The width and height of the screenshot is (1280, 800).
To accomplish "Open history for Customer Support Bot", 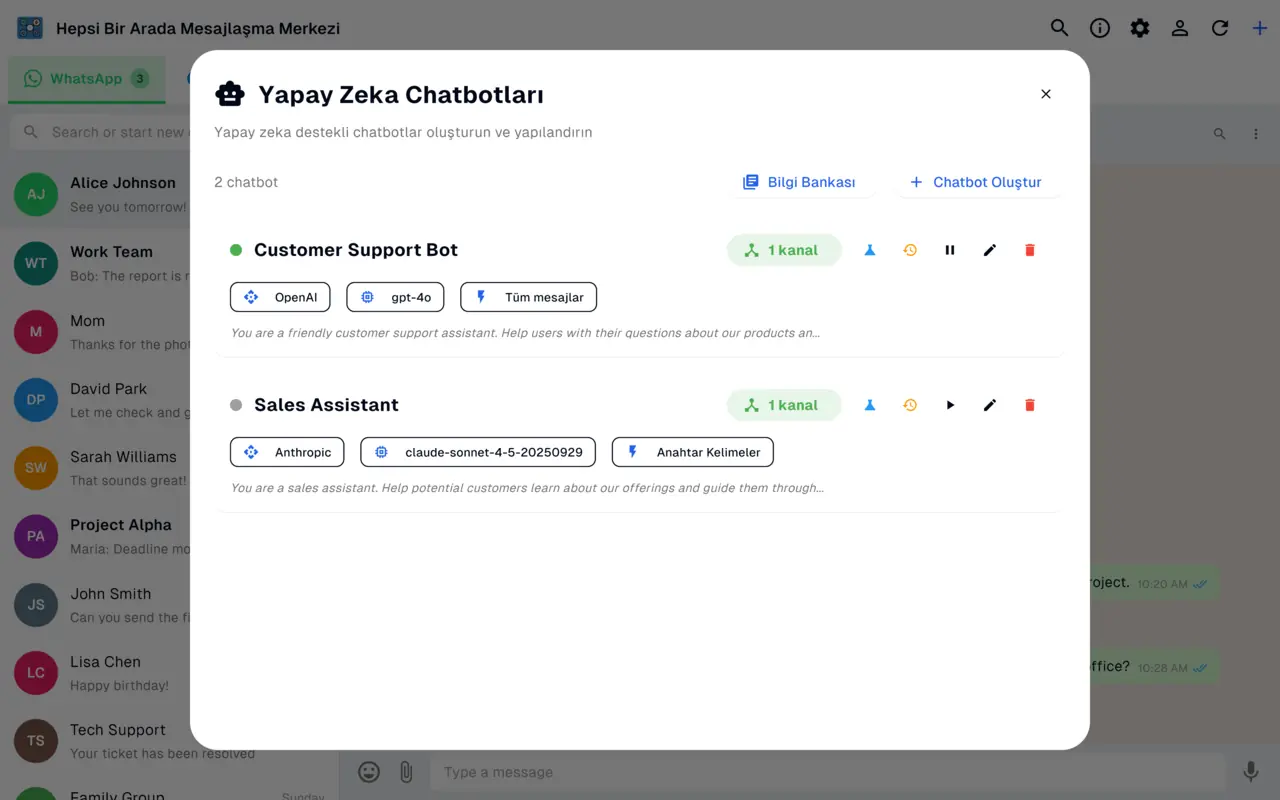I will (910, 250).
